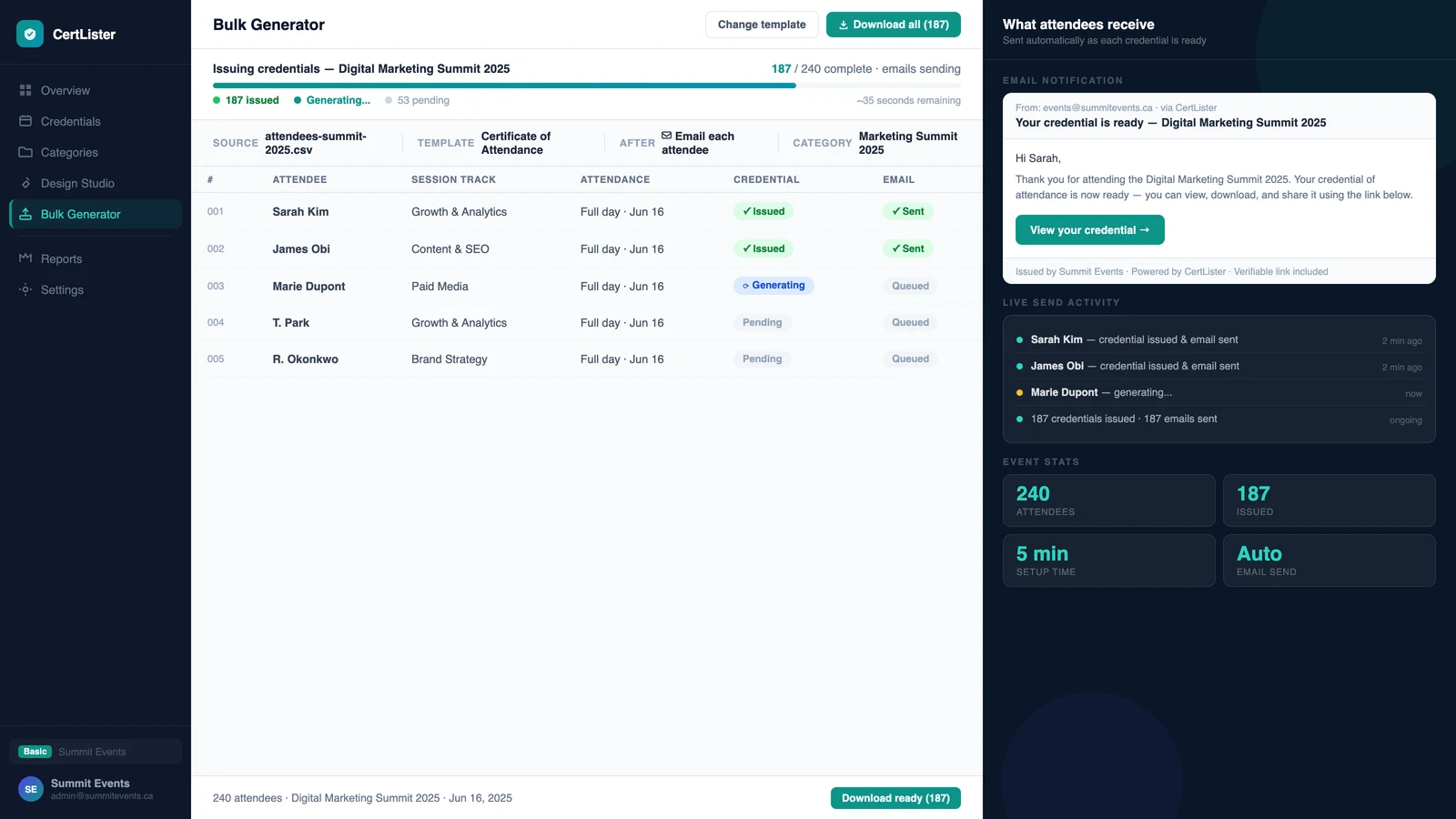Click the 240 Attendees stat card
1456x819 pixels.
tap(1108, 500)
